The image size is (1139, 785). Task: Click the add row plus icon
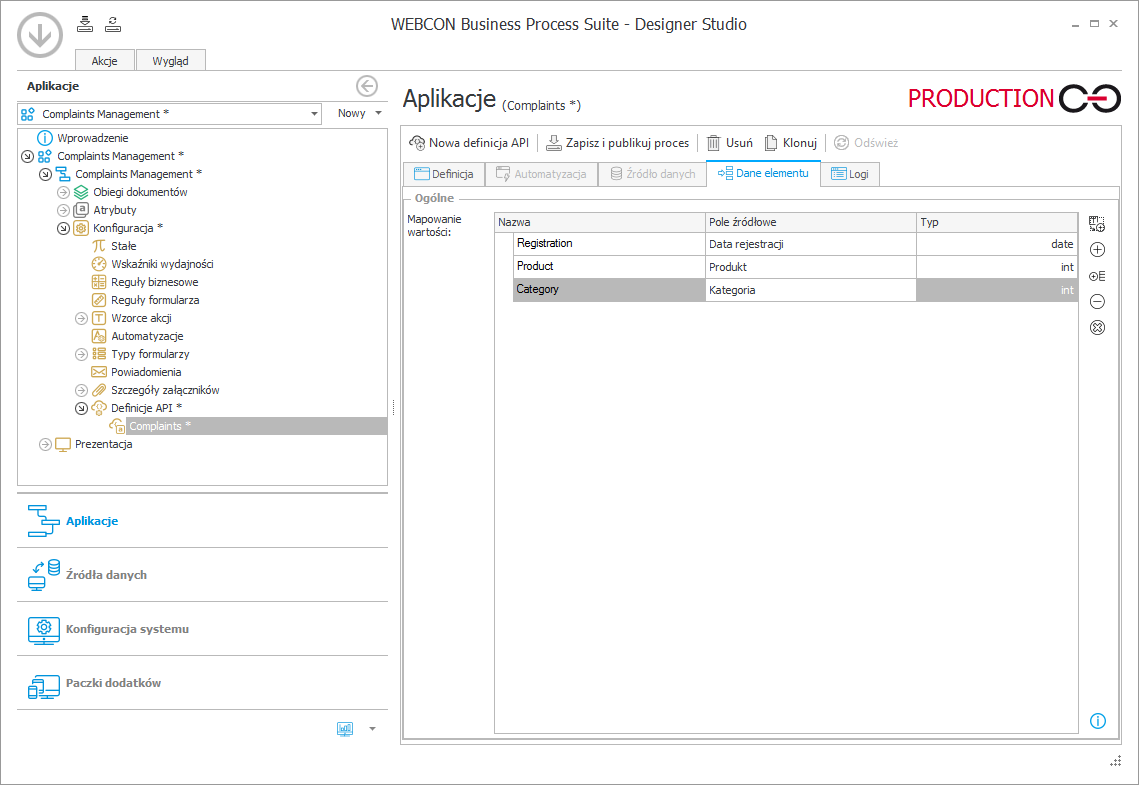[1098, 250]
